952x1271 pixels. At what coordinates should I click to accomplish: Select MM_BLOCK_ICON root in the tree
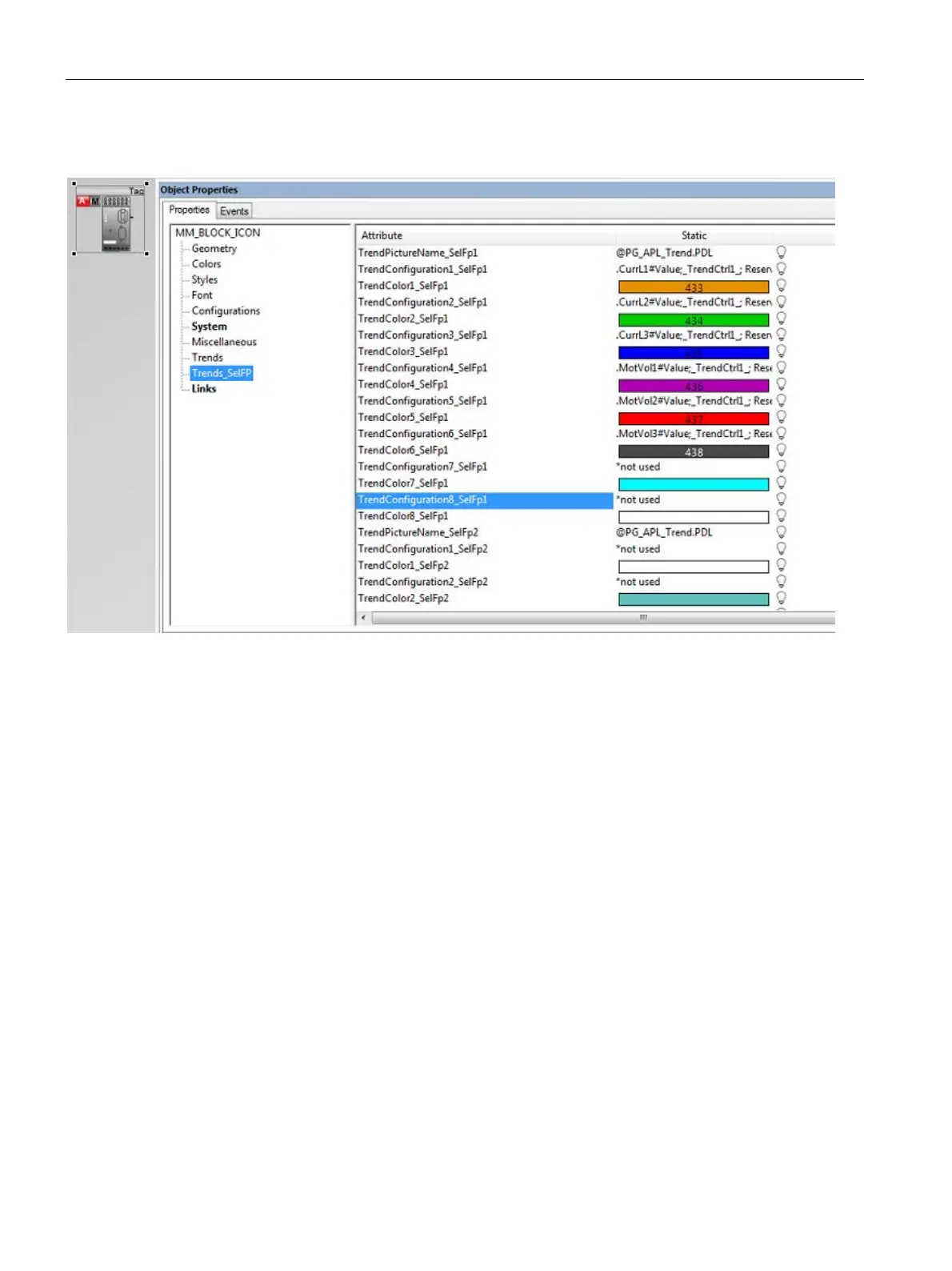click(218, 232)
